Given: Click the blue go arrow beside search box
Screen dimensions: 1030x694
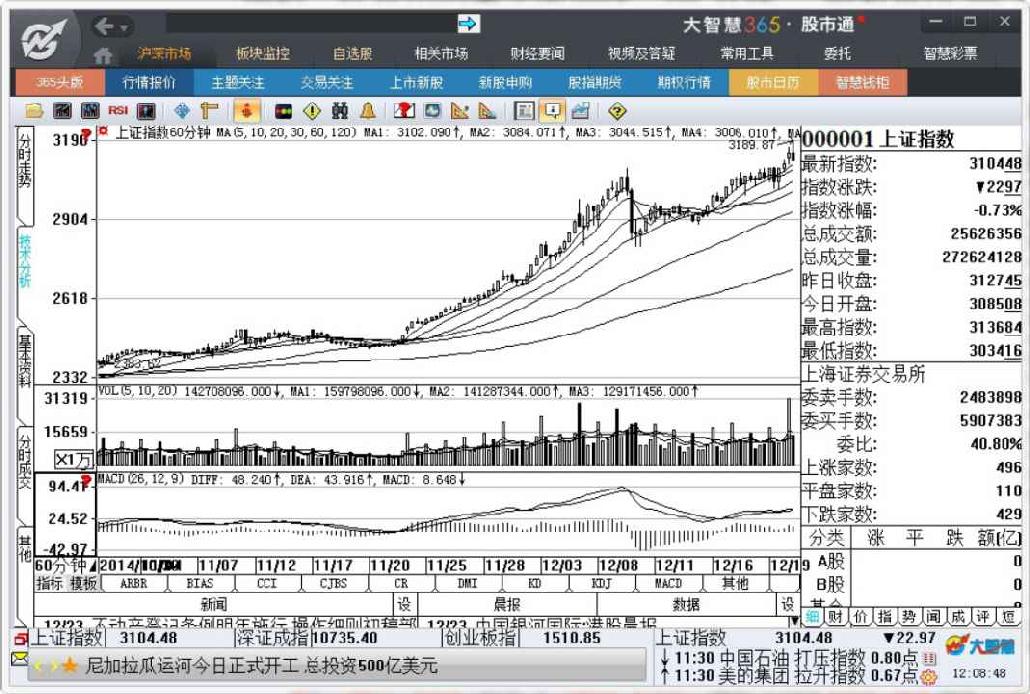Looking at the screenshot, I should [x=468, y=24].
